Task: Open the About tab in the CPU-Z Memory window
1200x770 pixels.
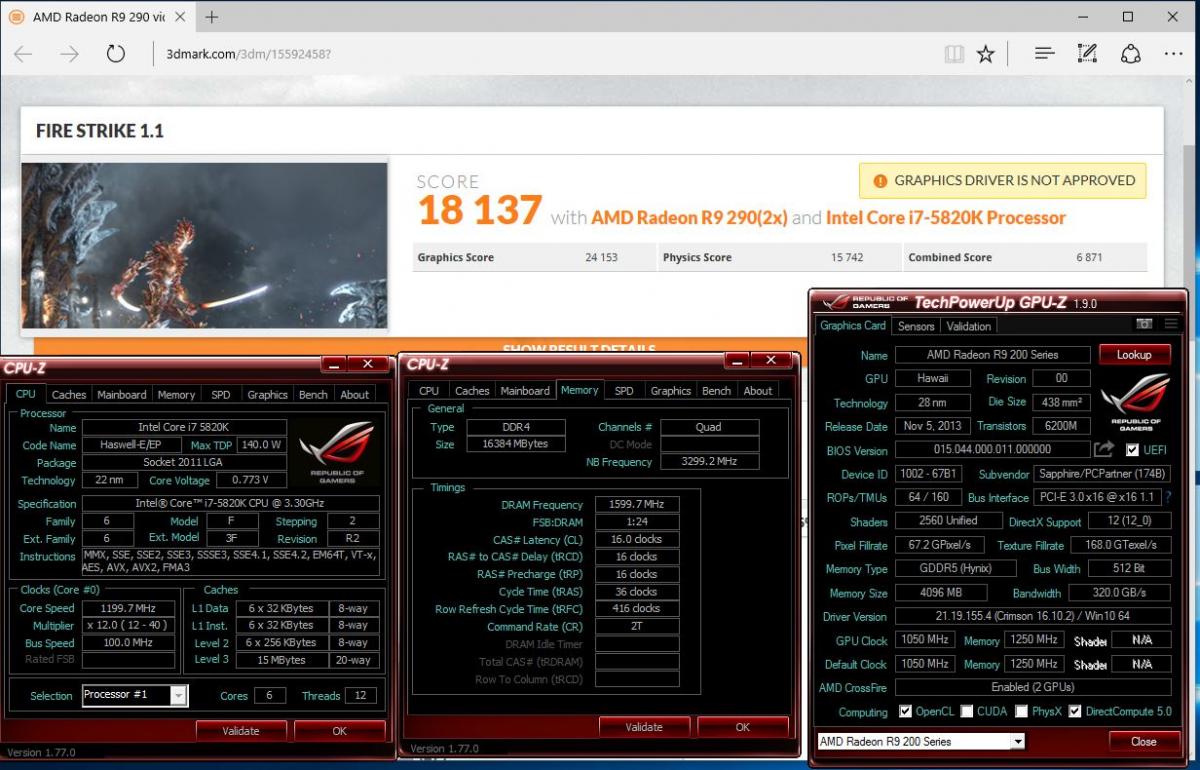Action: coord(757,391)
